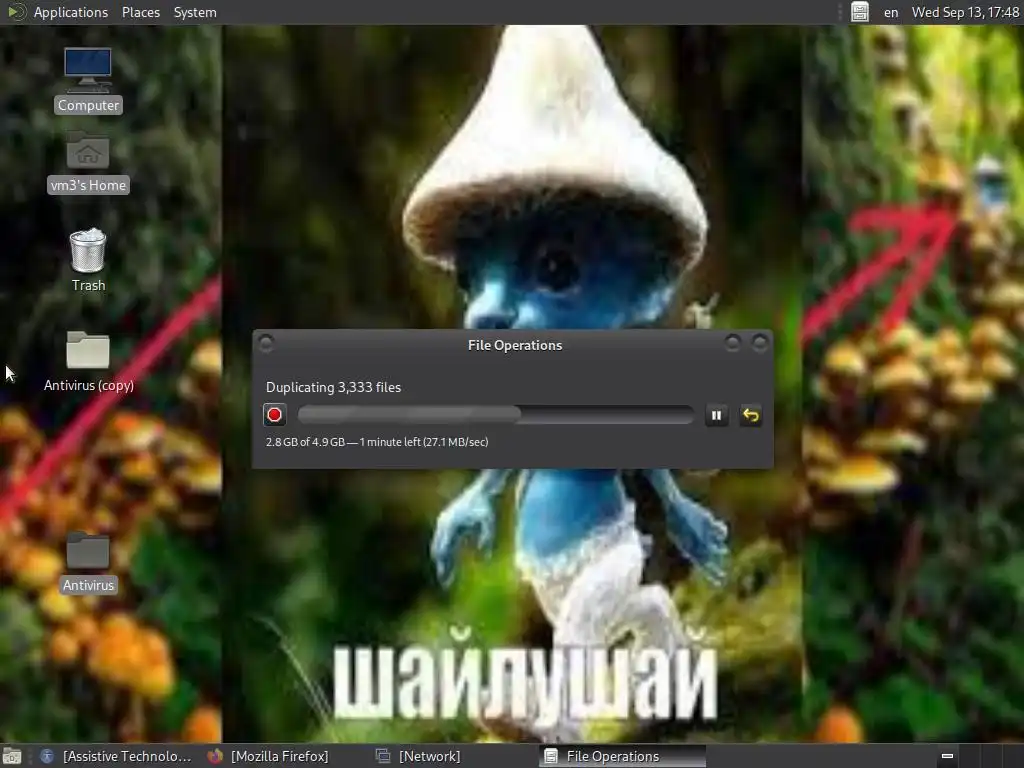
Task: Stop the file duplication with red button
Action: point(274,415)
